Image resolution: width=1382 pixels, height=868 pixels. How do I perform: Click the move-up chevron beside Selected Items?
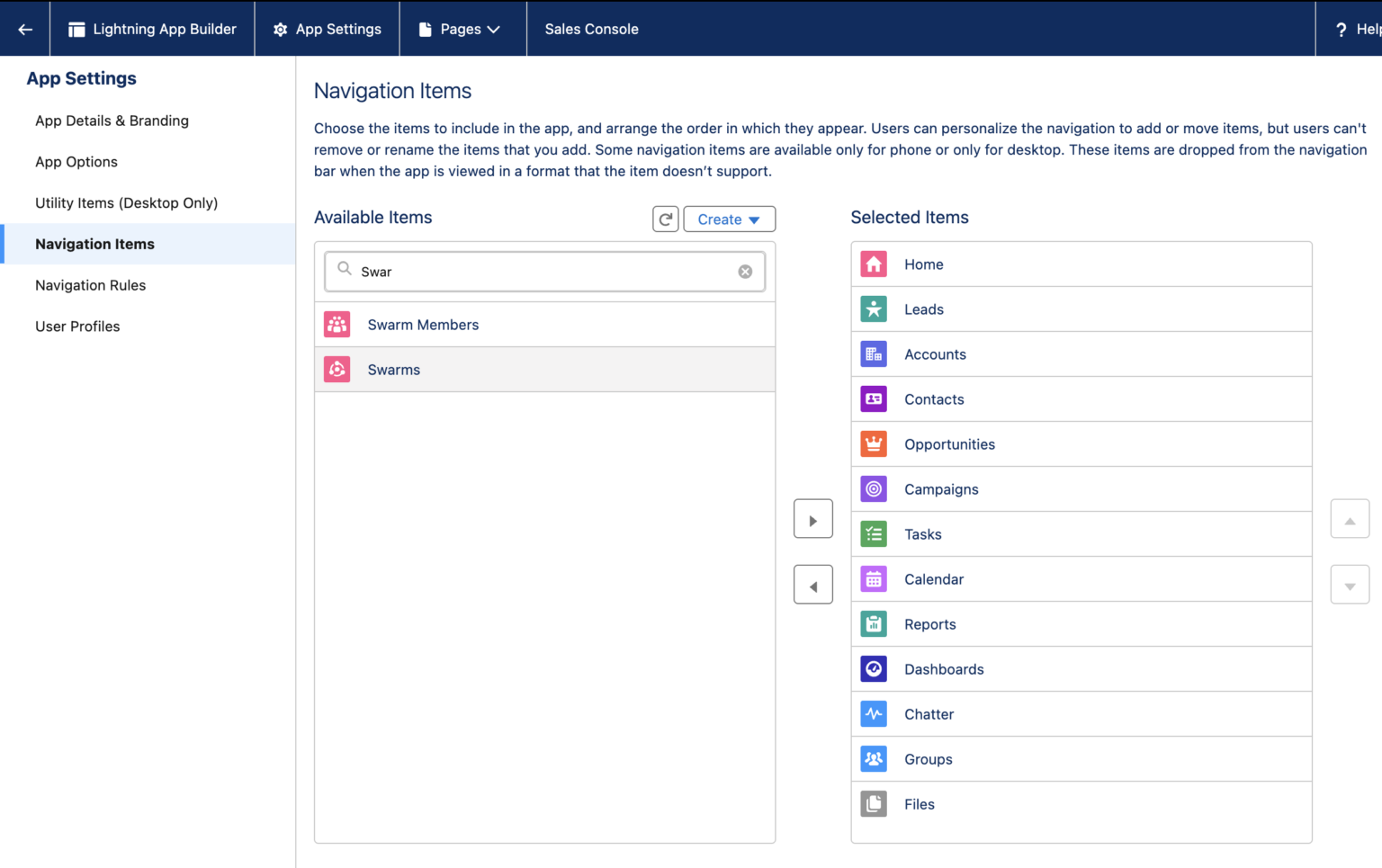point(1350,518)
